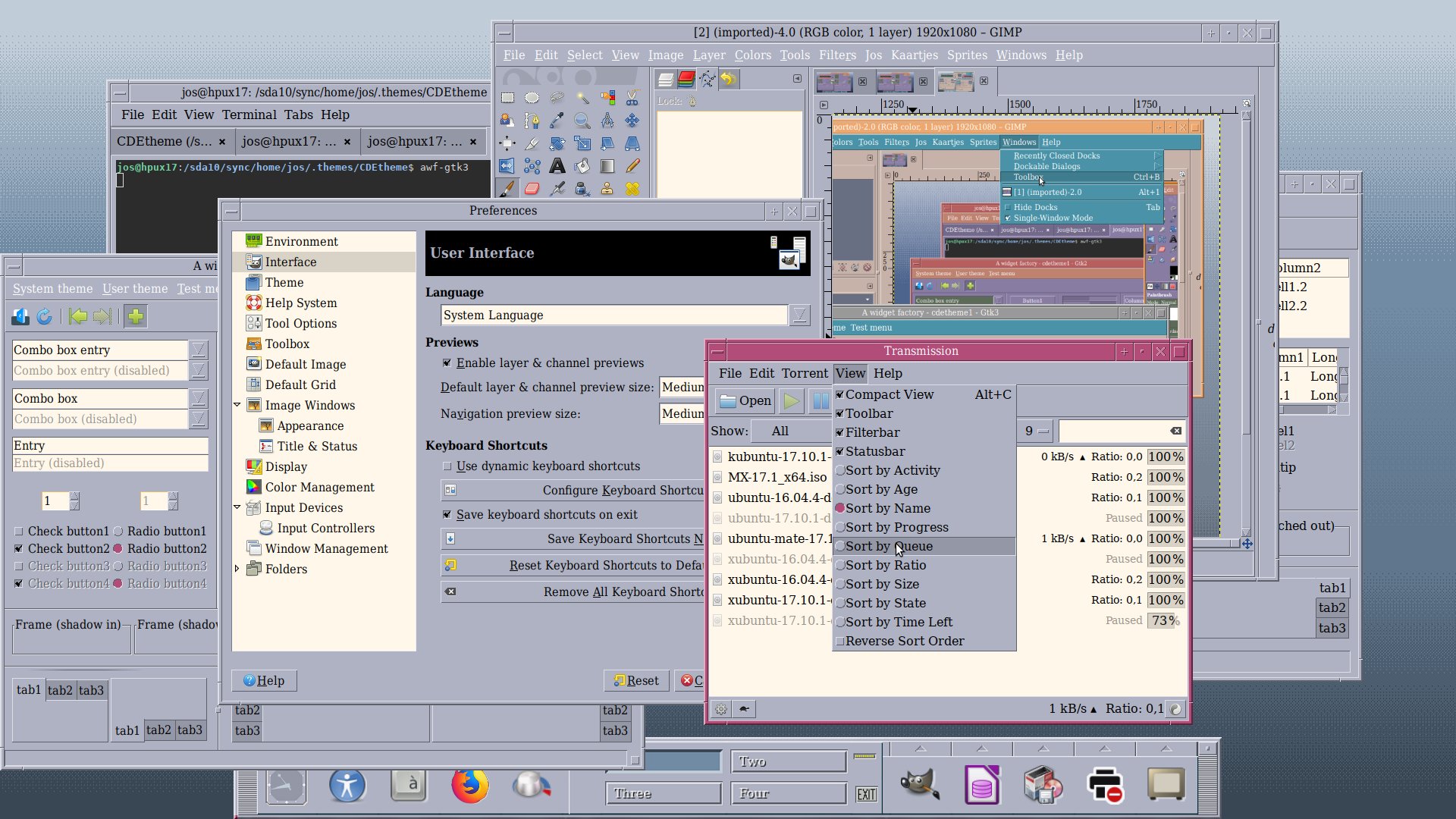Viewport: 1456px width, 819px height.
Task: Toggle the Filterbar option in Transmission's View menu
Action: pyautogui.click(x=871, y=432)
